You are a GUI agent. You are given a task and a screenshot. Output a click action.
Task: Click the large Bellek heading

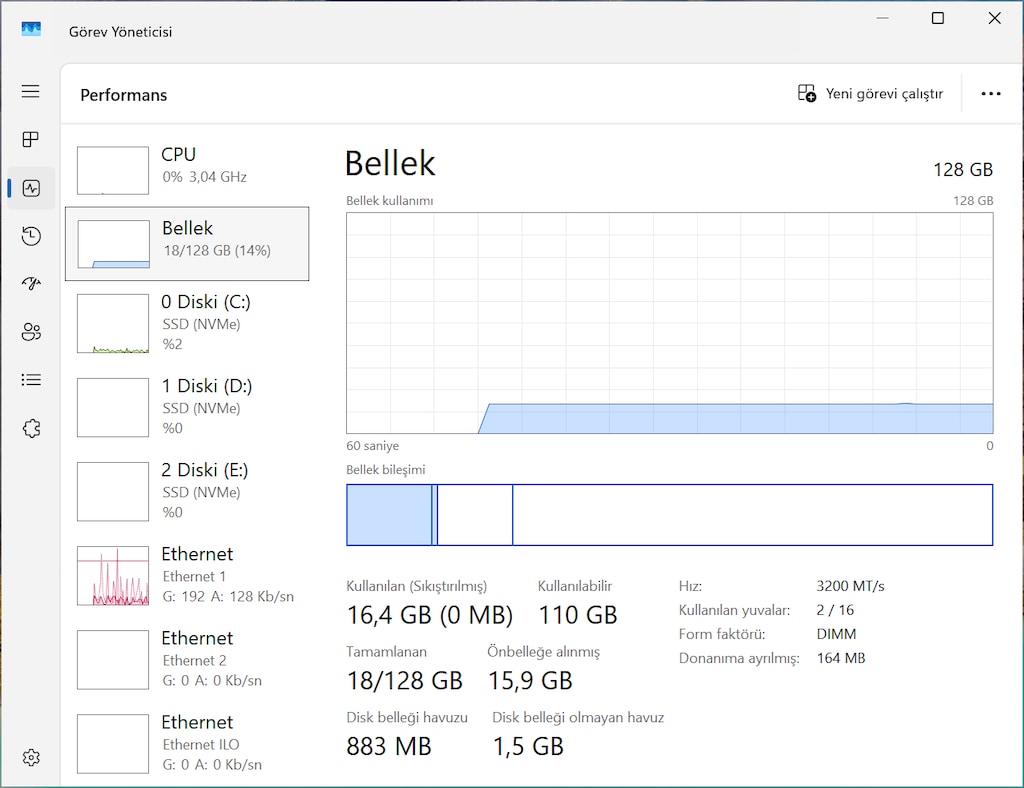[390, 163]
